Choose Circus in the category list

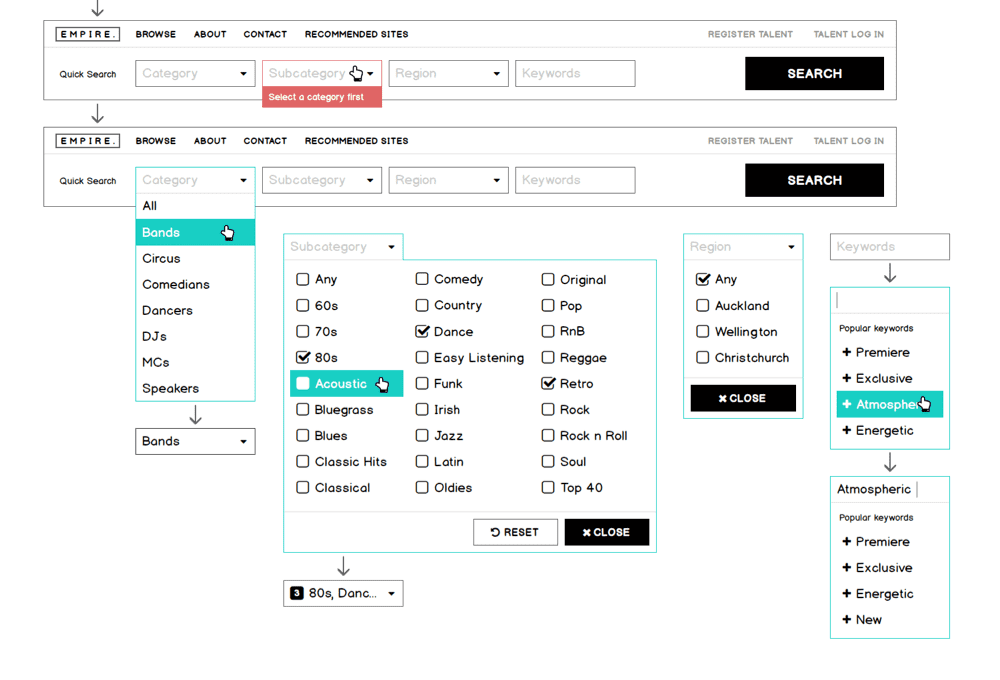tap(195, 258)
